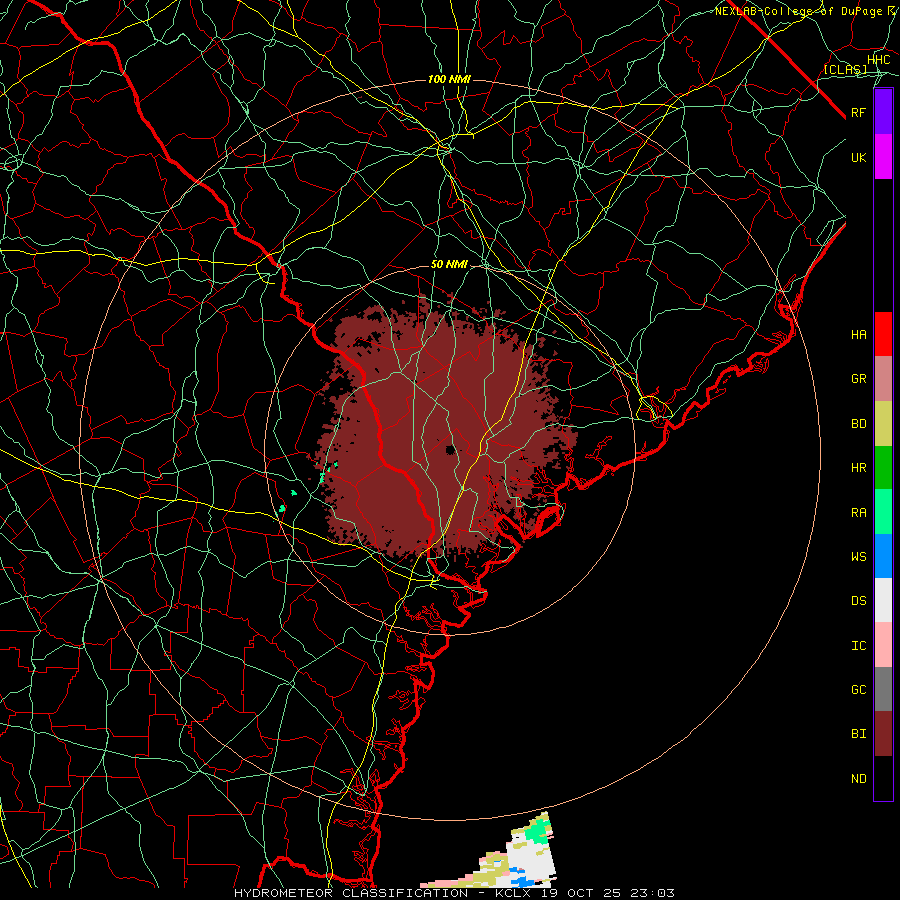
Task: Click the white DS legend color swatch
Action: 883,600
